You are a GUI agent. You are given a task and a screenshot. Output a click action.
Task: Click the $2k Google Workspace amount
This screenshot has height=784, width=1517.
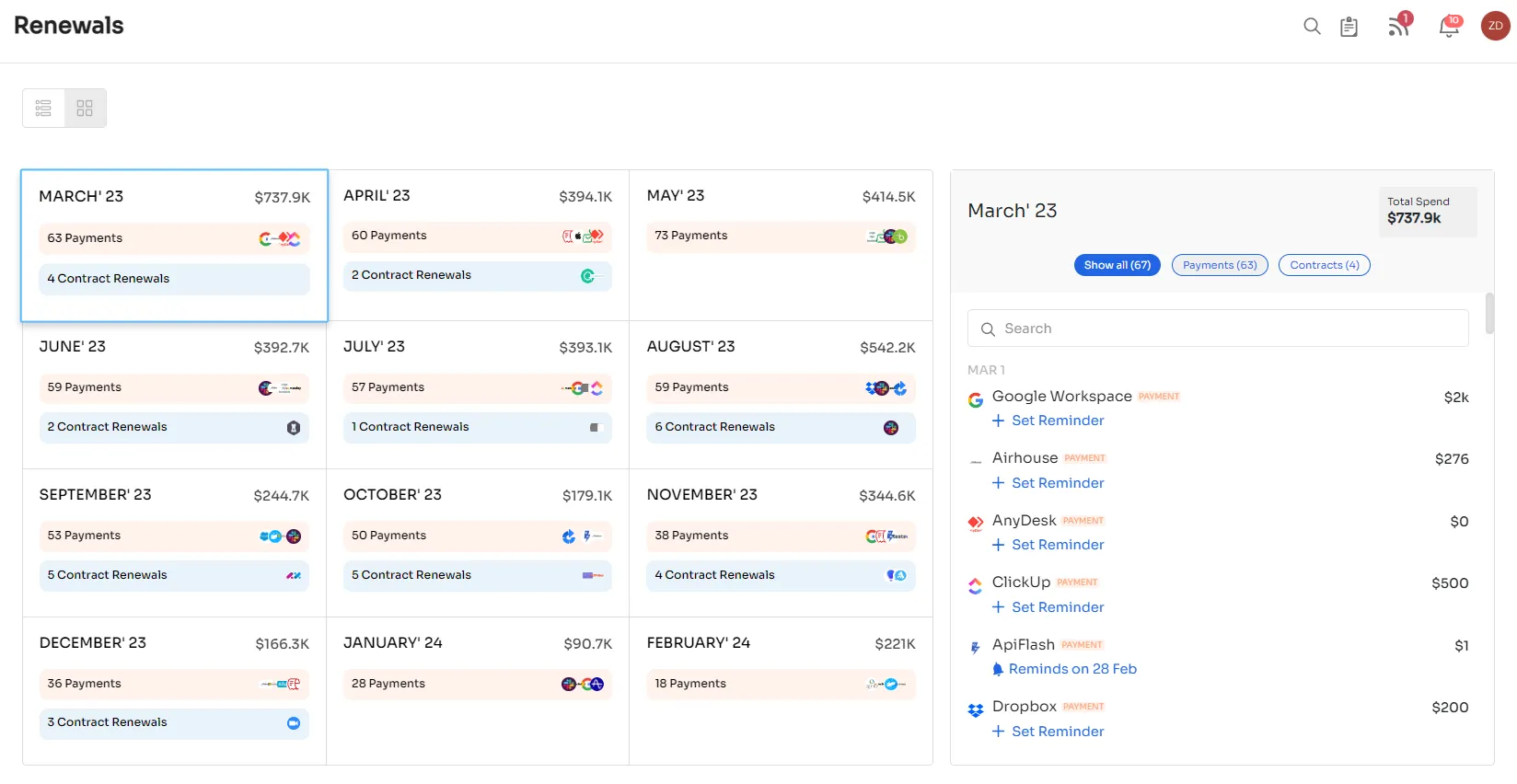pos(1456,398)
